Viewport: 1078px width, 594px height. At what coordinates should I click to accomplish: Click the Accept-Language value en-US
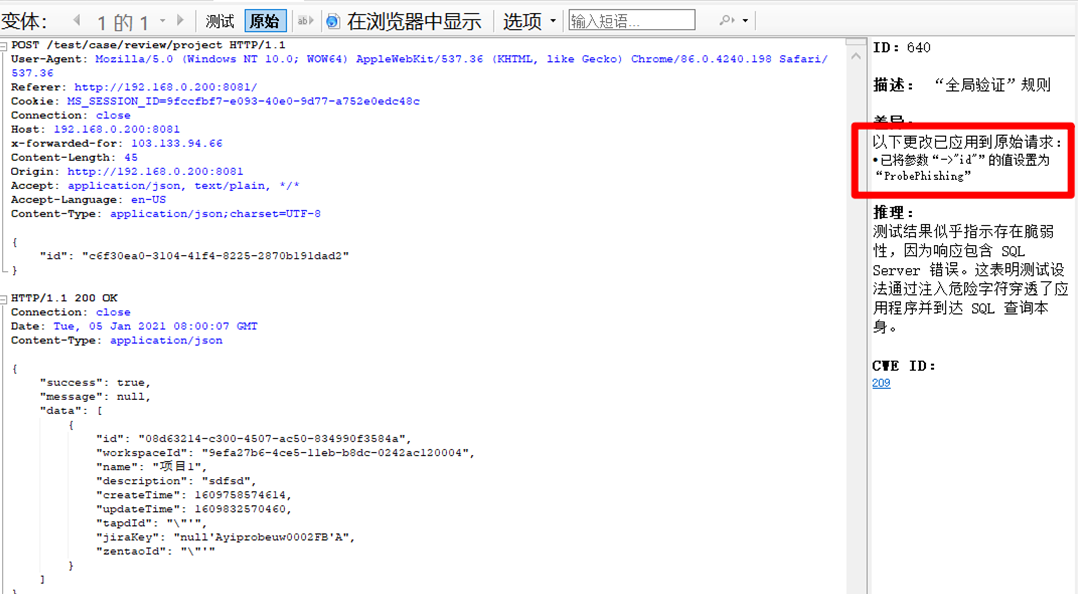pyautogui.click(x=148, y=200)
